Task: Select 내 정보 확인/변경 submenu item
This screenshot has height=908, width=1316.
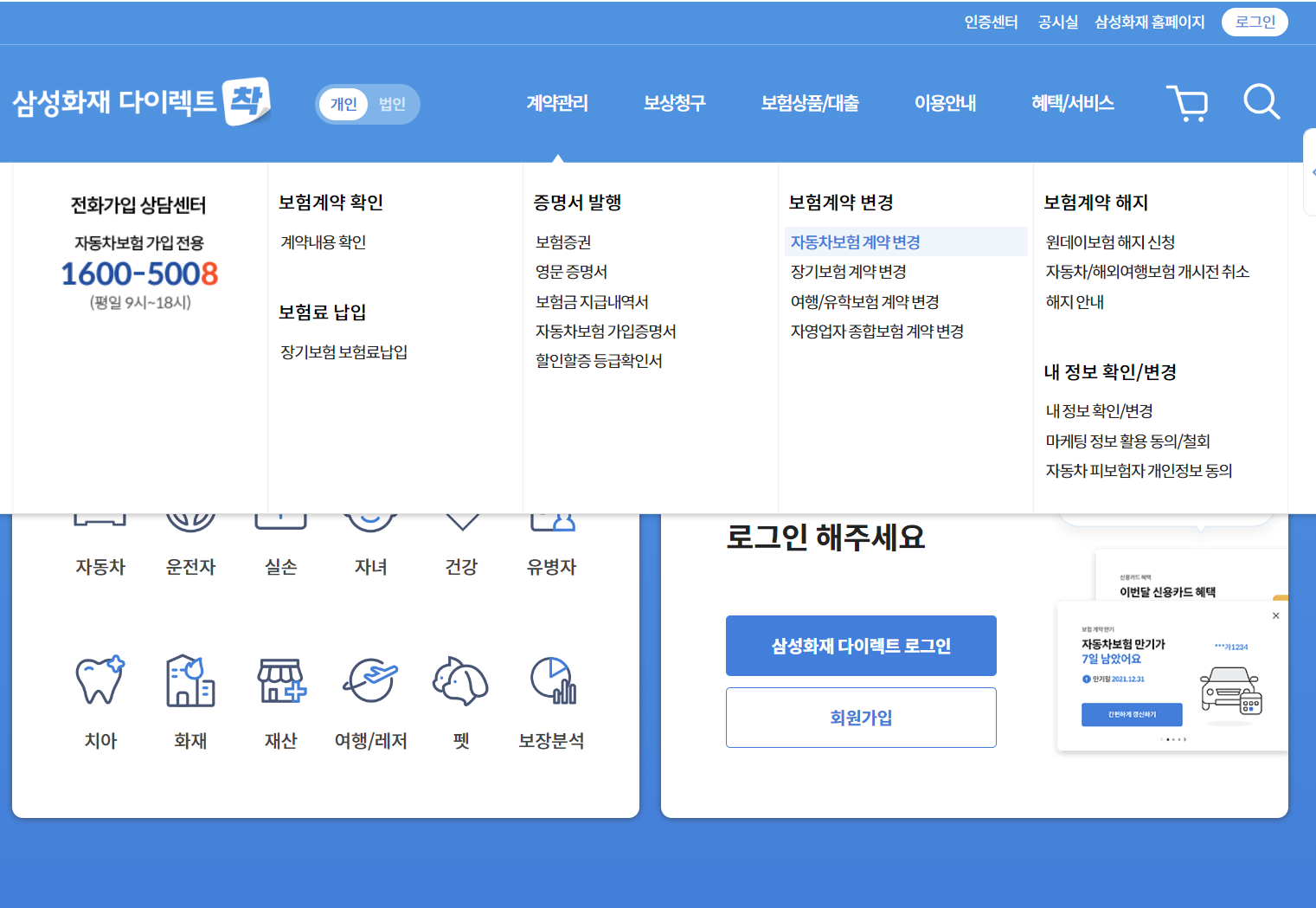Action: 1099,411
